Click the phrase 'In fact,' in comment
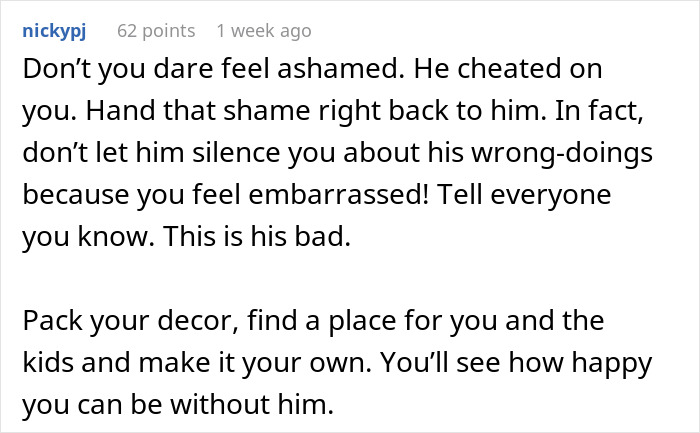The image size is (700, 433). click(599, 111)
